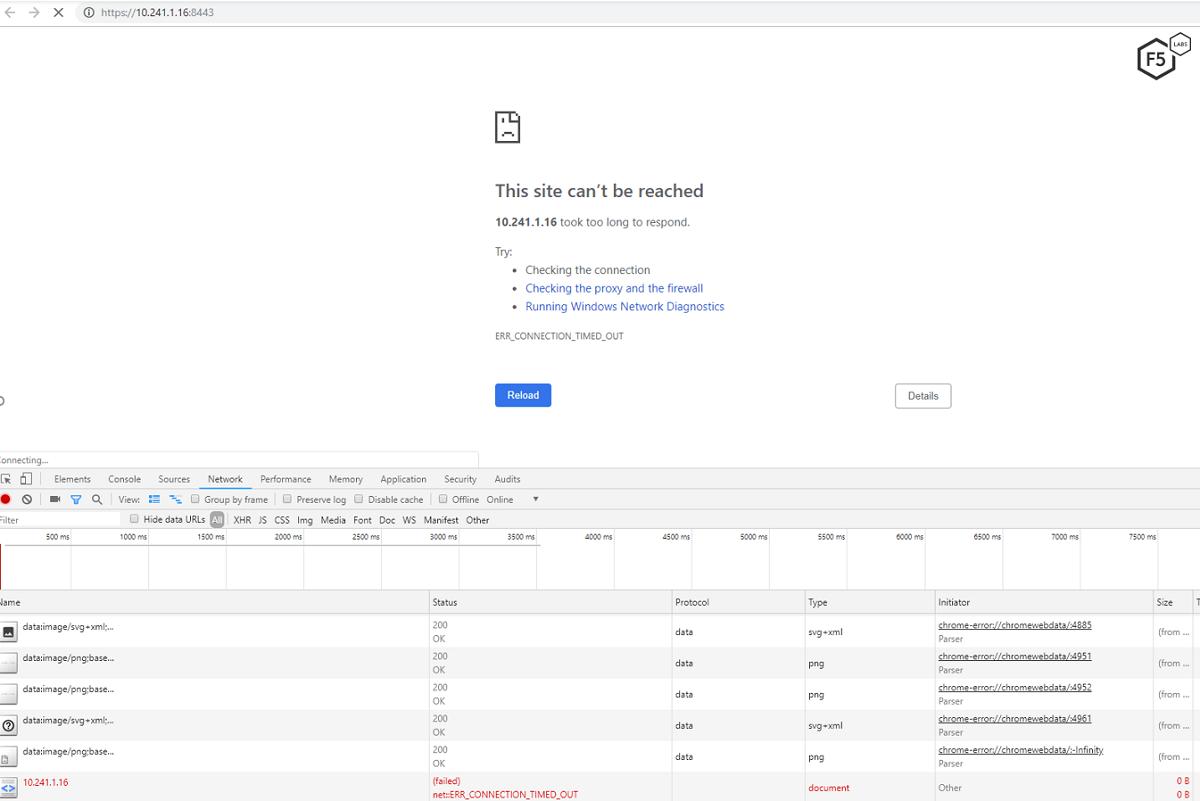The height and width of the screenshot is (801, 1200).
Task: Sort by the Type column header
Action: pos(868,602)
